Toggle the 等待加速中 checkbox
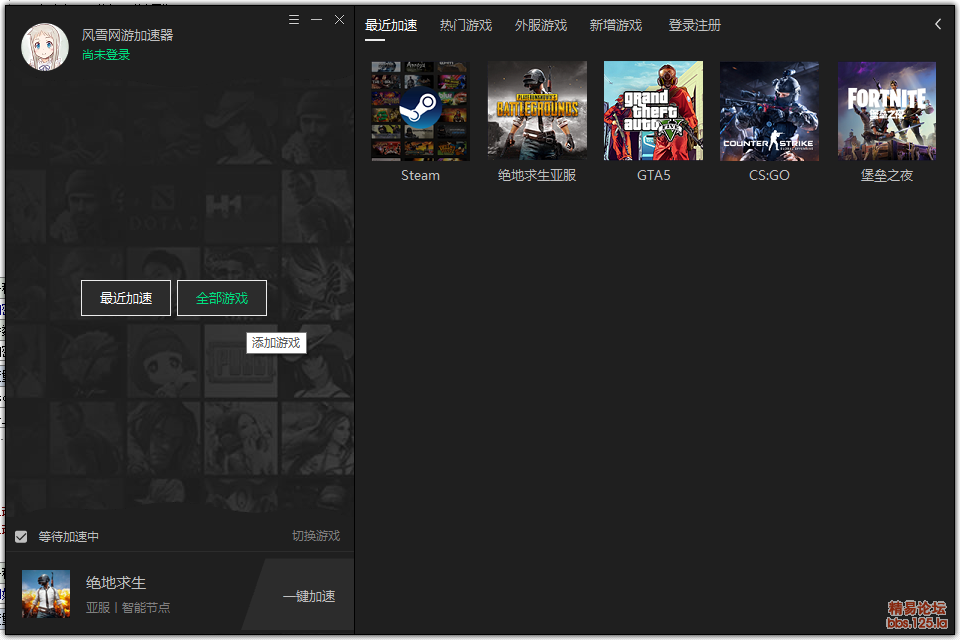The width and height of the screenshot is (960, 640). click(x=21, y=537)
